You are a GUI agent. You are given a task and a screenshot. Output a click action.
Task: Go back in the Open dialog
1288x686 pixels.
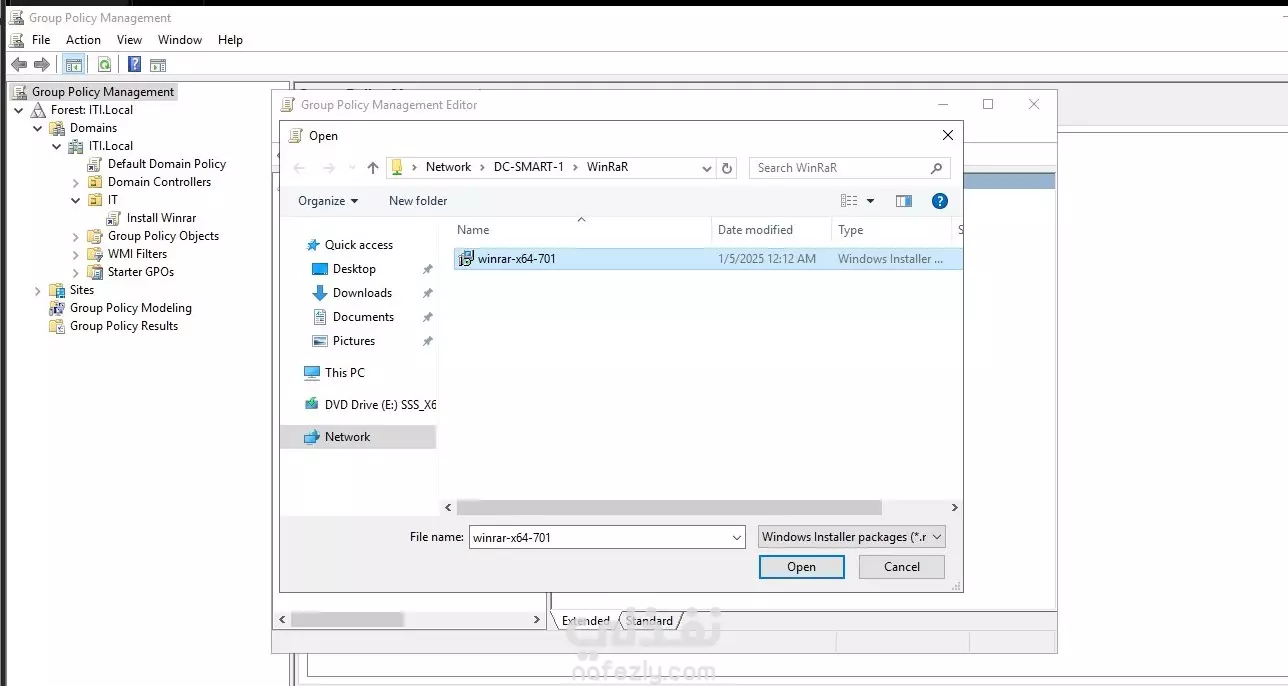point(299,168)
